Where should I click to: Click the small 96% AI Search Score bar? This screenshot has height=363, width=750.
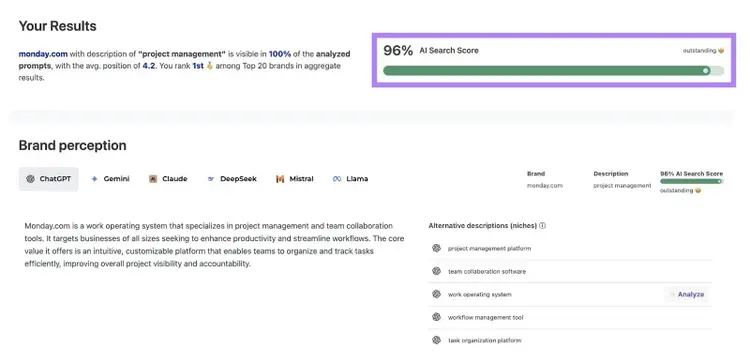(x=692, y=181)
